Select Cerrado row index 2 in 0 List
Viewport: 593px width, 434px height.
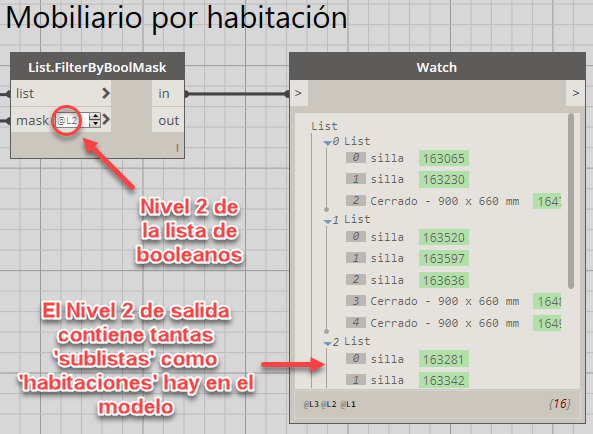[453, 201]
